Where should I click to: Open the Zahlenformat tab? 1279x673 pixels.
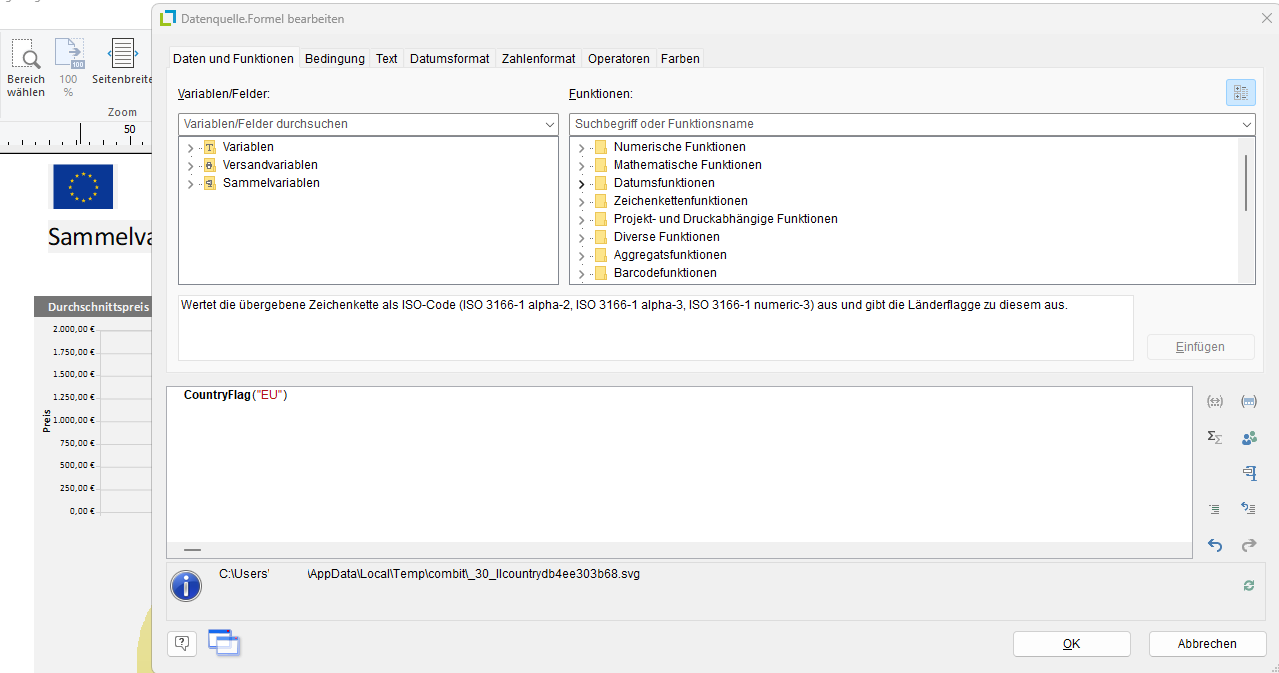click(x=538, y=59)
